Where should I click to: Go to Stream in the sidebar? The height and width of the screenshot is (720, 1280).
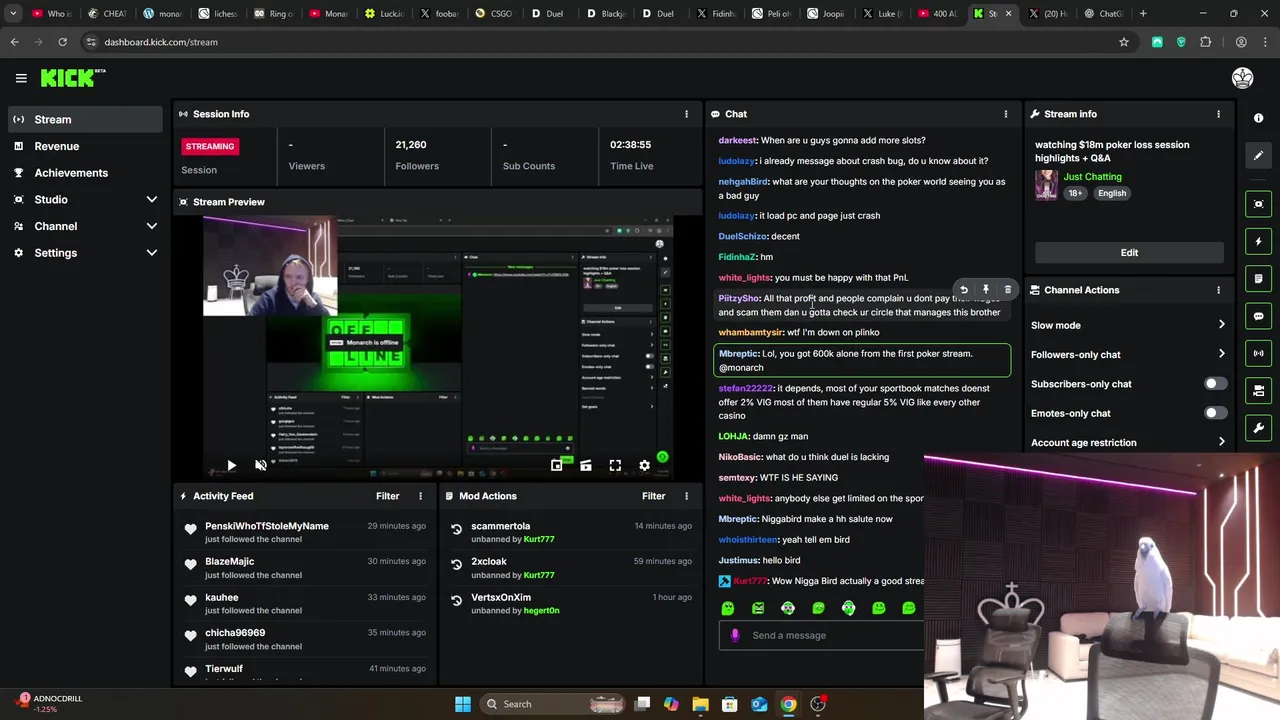pyautogui.click(x=85, y=119)
